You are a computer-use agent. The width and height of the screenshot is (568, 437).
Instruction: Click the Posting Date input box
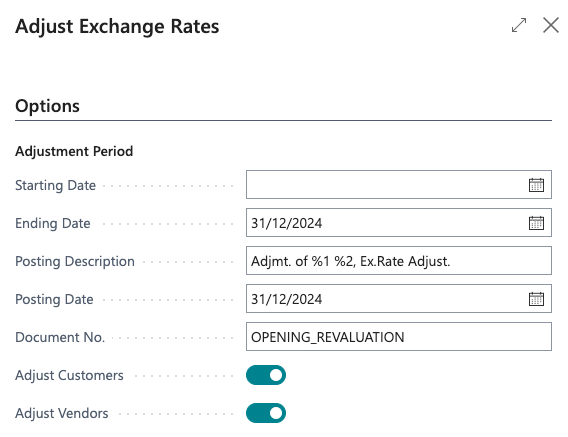click(x=386, y=299)
